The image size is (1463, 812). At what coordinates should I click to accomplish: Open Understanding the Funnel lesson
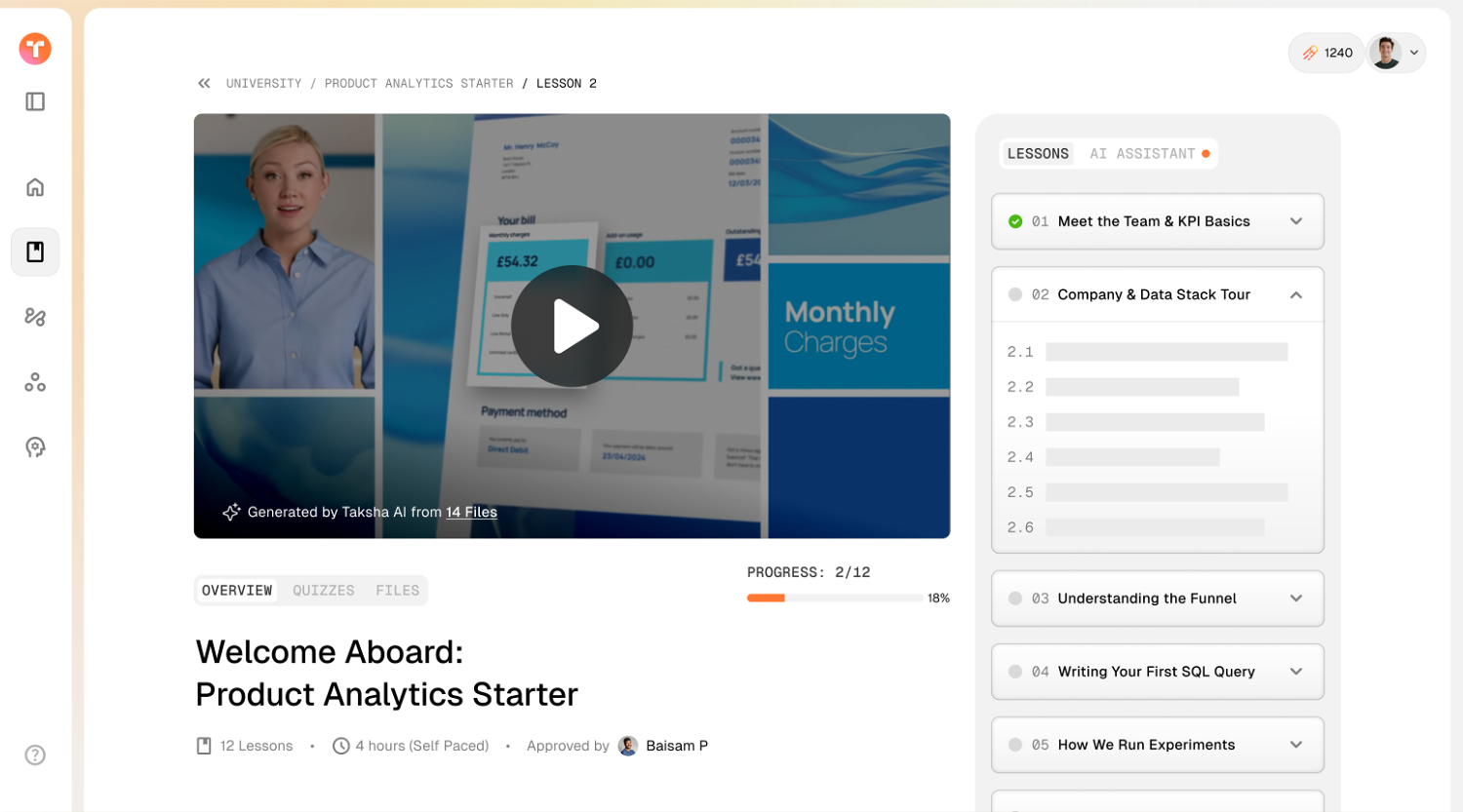click(x=1147, y=599)
